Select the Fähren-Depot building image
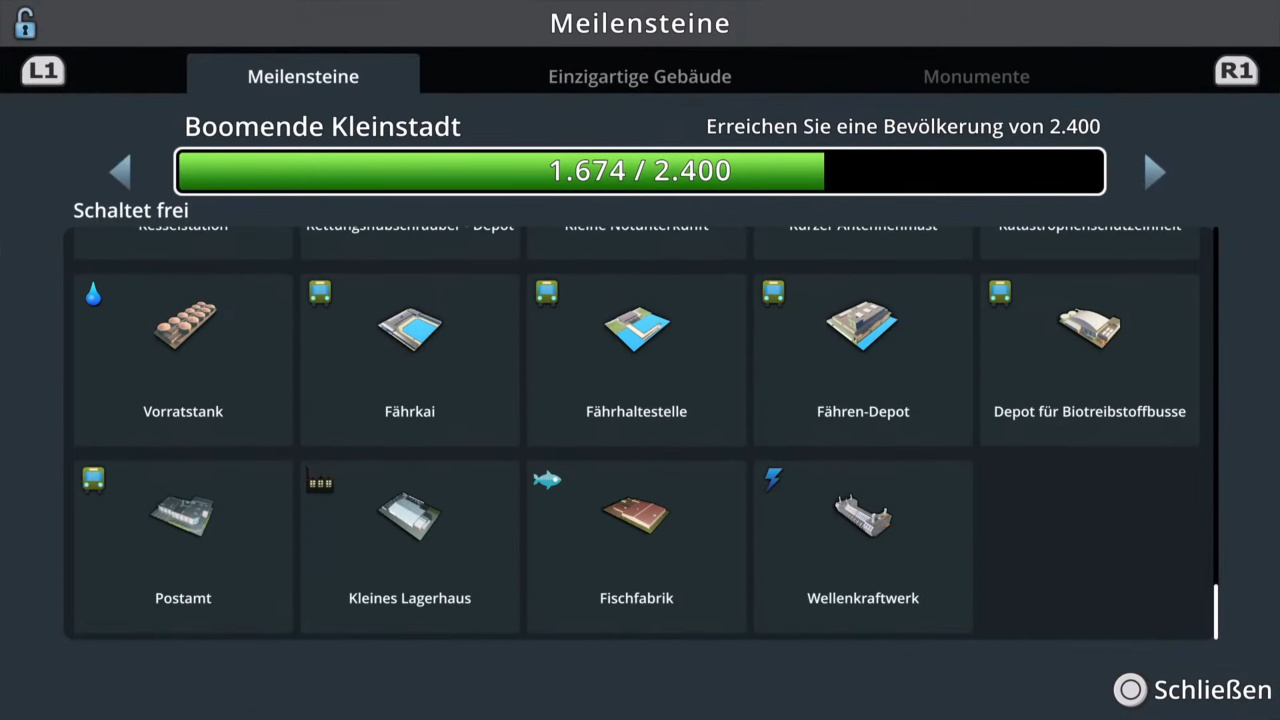The width and height of the screenshot is (1280, 720). click(862, 324)
